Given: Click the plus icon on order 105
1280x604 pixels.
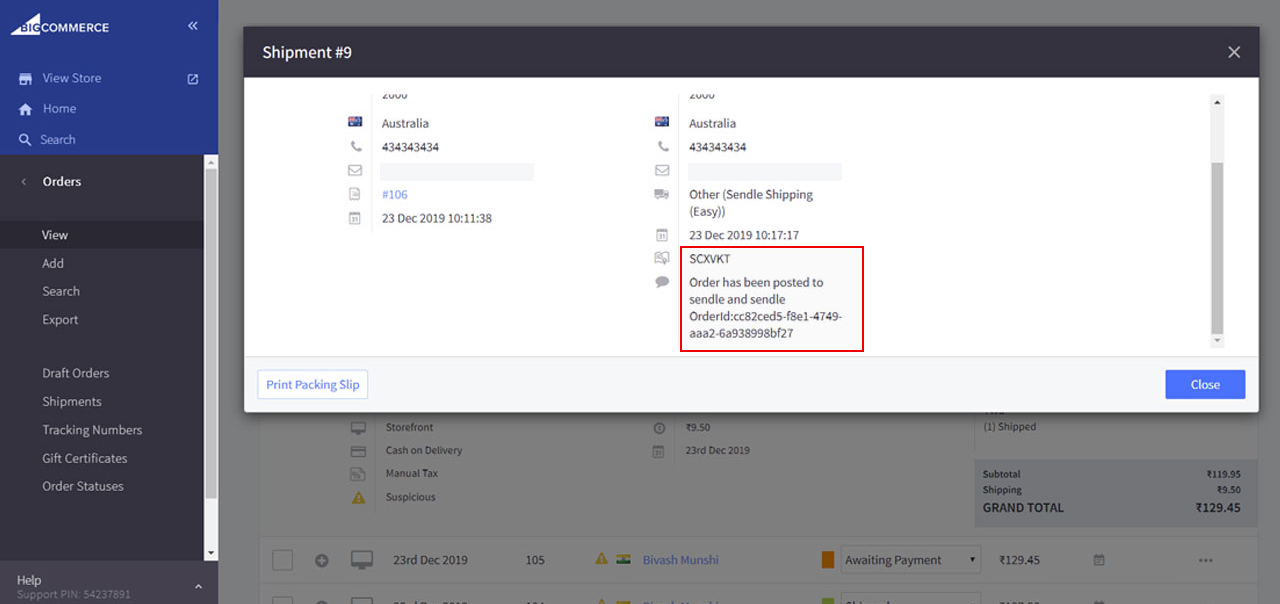Looking at the screenshot, I should [322, 560].
